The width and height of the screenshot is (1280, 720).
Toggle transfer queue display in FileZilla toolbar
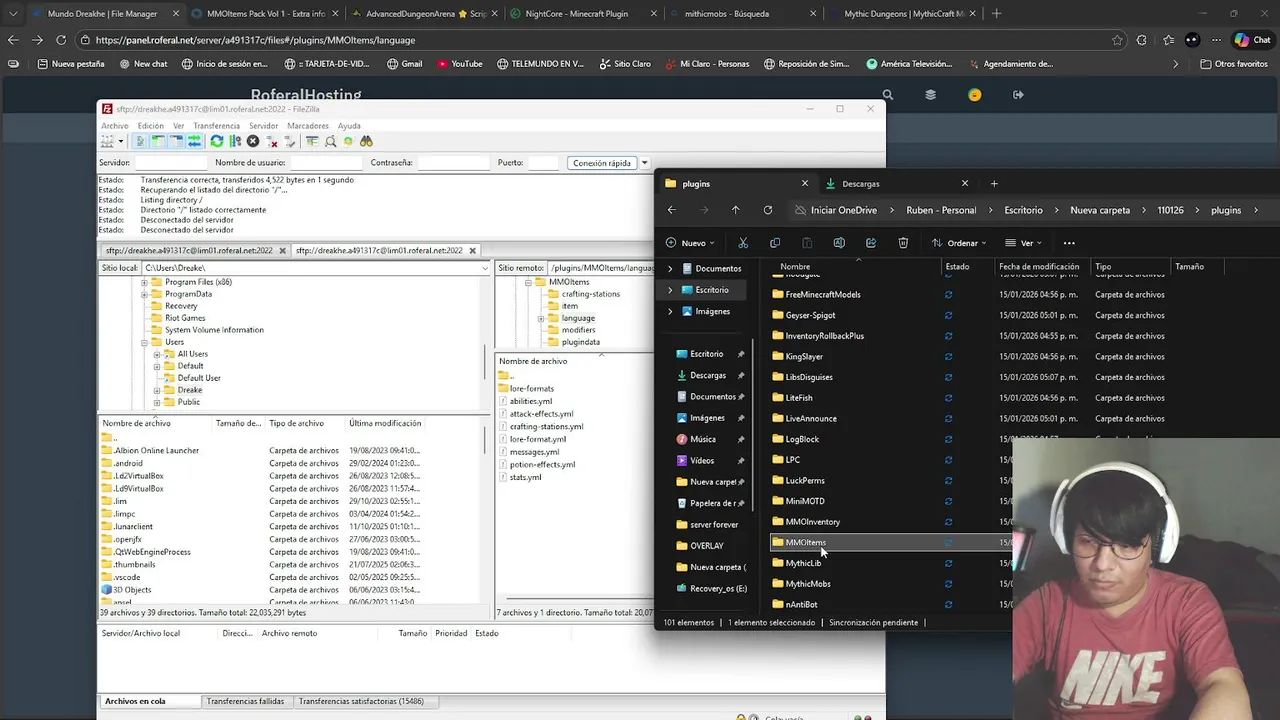click(194, 141)
